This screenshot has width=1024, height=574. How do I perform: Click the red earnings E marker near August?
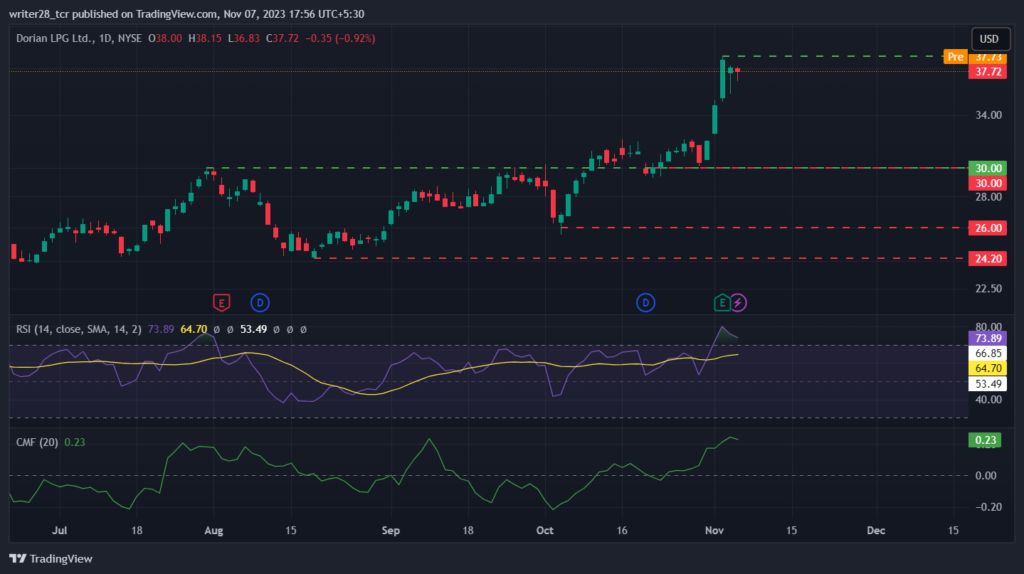[221, 302]
